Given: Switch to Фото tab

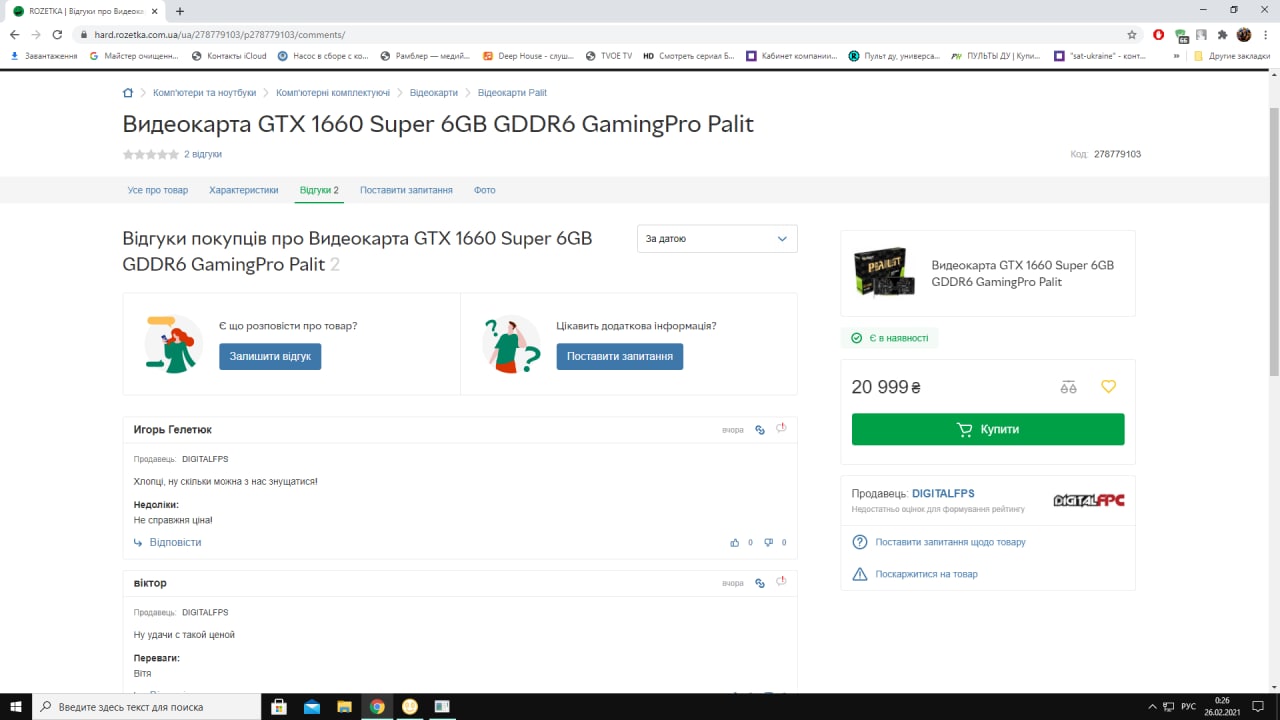Looking at the screenshot, I should tap(485, 190).
